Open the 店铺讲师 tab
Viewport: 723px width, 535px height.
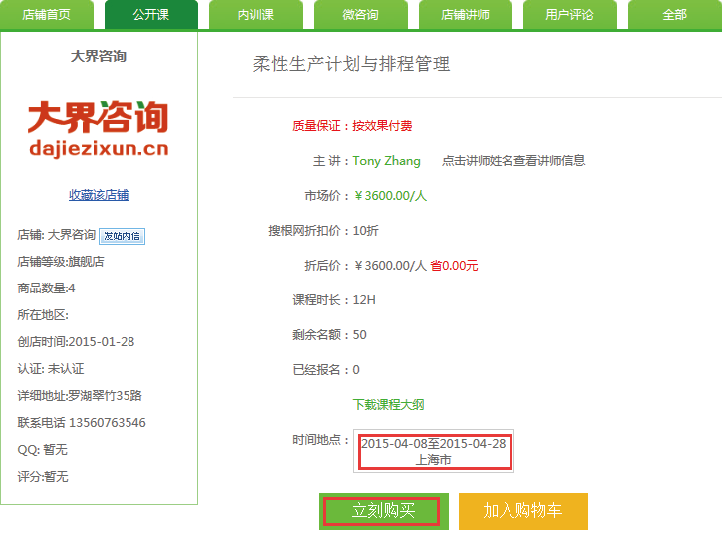point(465,15)
